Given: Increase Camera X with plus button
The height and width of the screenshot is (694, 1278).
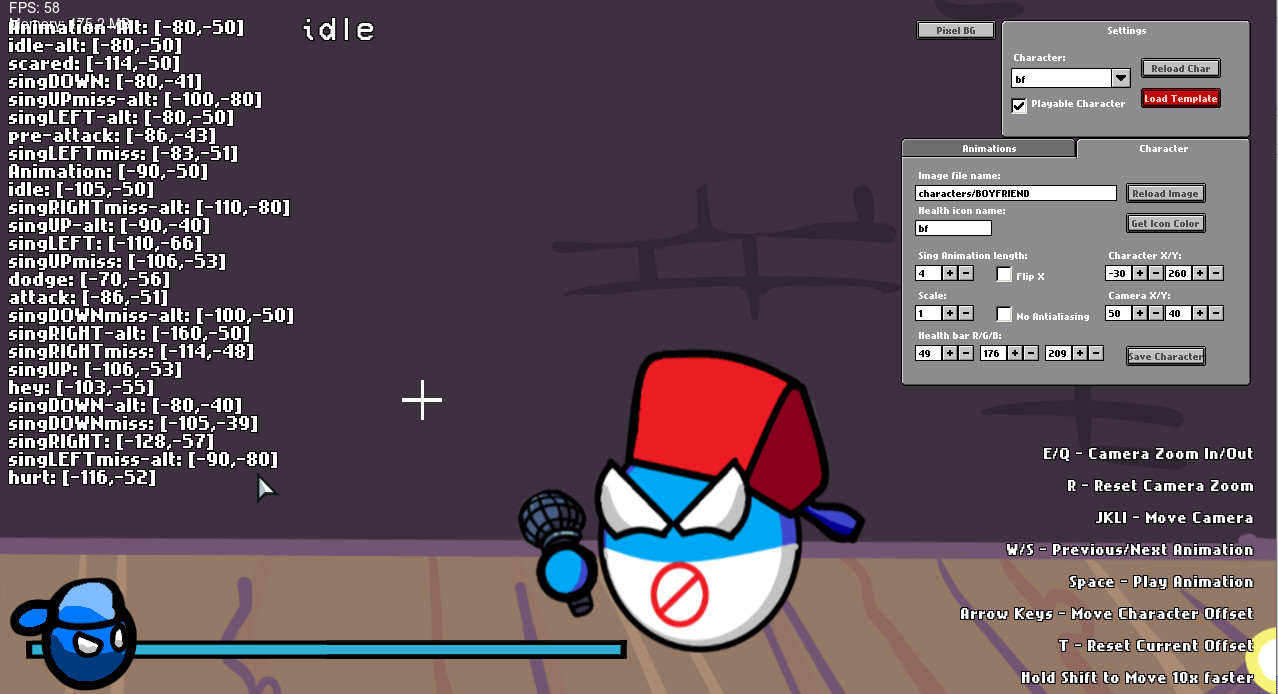Looking at the screenshot, I should tap(1140, 313).
